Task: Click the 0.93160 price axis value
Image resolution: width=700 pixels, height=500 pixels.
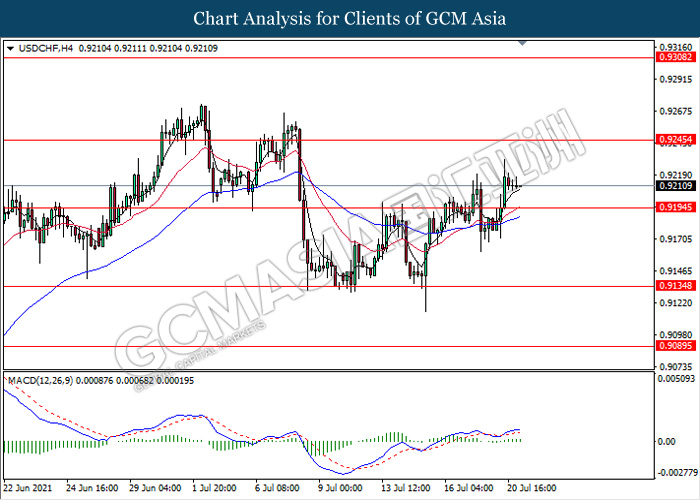Action: [x=676, y=47]
